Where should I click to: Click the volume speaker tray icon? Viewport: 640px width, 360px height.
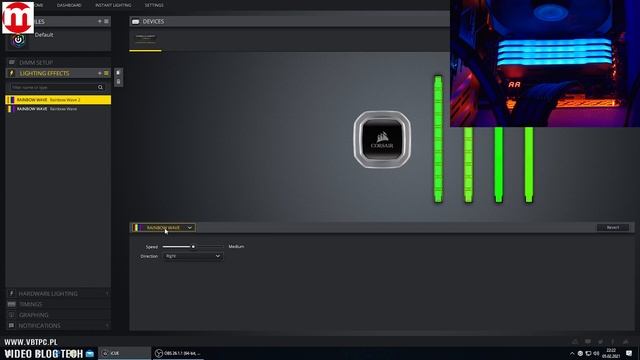click(x=596, y=353)
